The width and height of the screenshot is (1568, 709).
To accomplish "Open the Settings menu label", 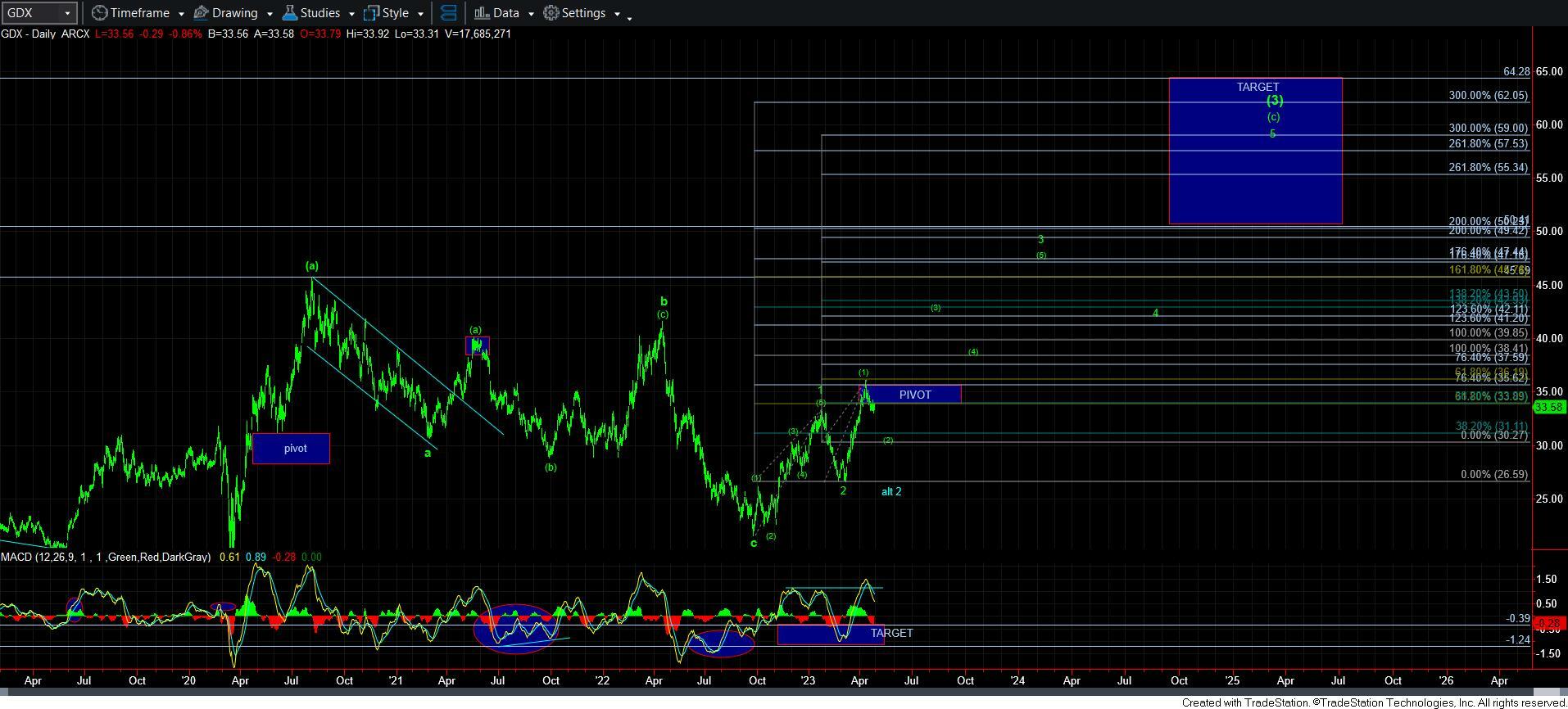I will [x=583, y=13].
